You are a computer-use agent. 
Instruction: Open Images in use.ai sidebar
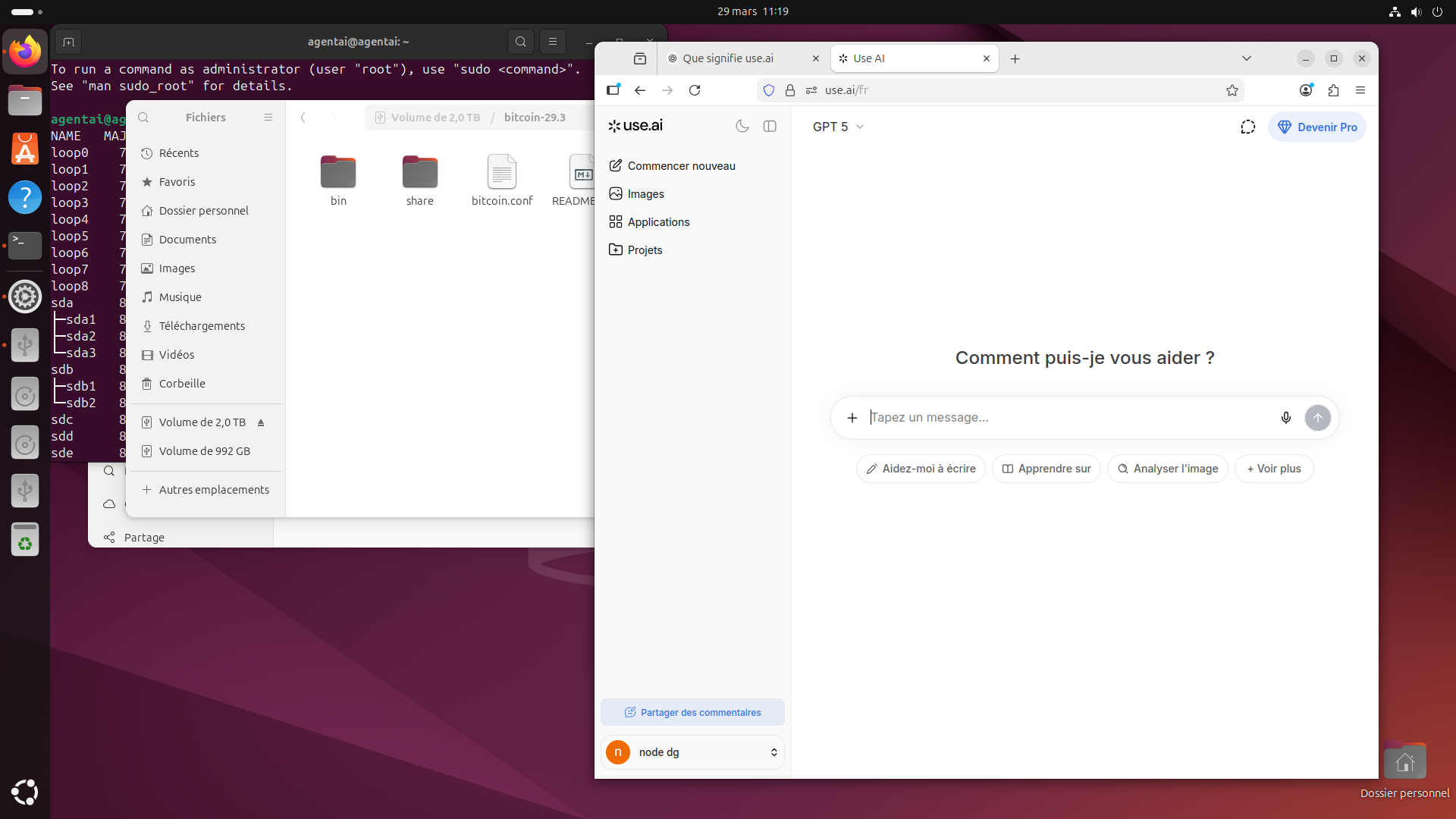pyautogui.click(x=645, y=194)
